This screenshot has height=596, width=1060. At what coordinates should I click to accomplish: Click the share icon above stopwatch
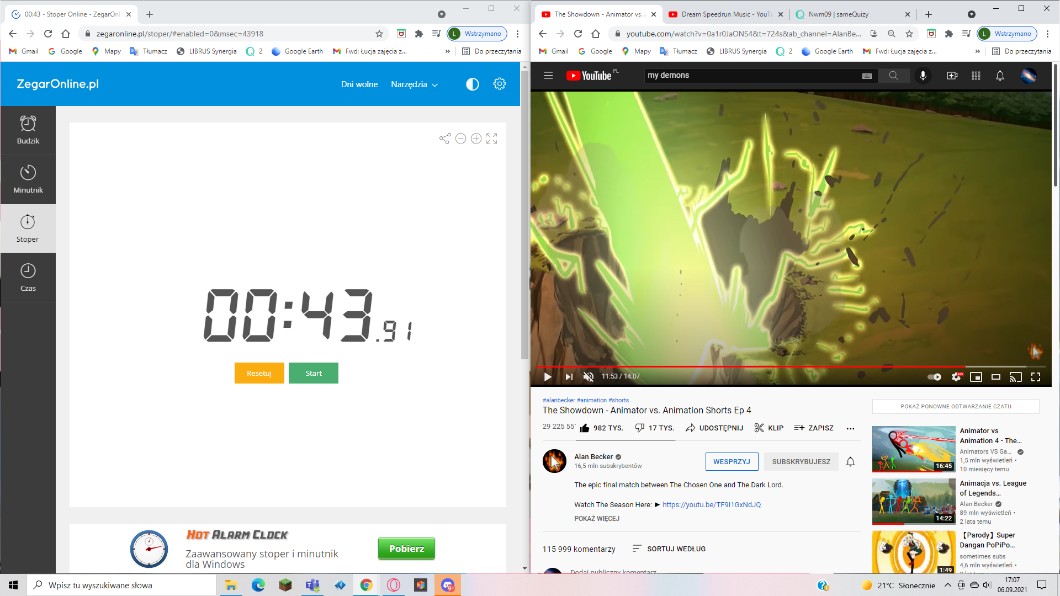444,139
